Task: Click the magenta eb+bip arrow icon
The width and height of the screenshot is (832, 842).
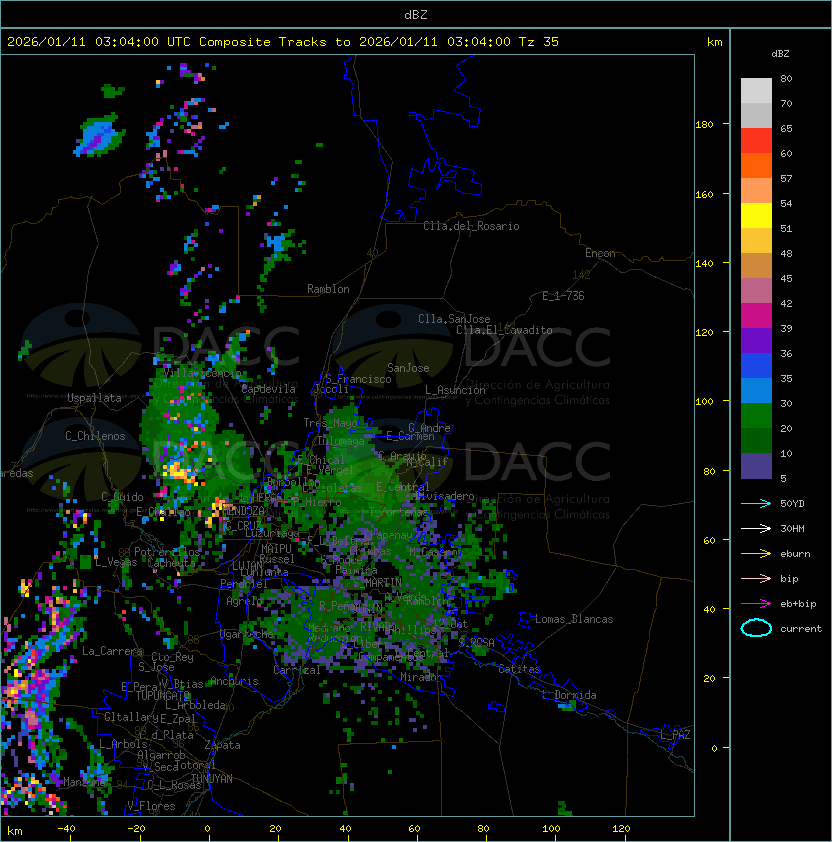Action: click(x=756, y=604)
